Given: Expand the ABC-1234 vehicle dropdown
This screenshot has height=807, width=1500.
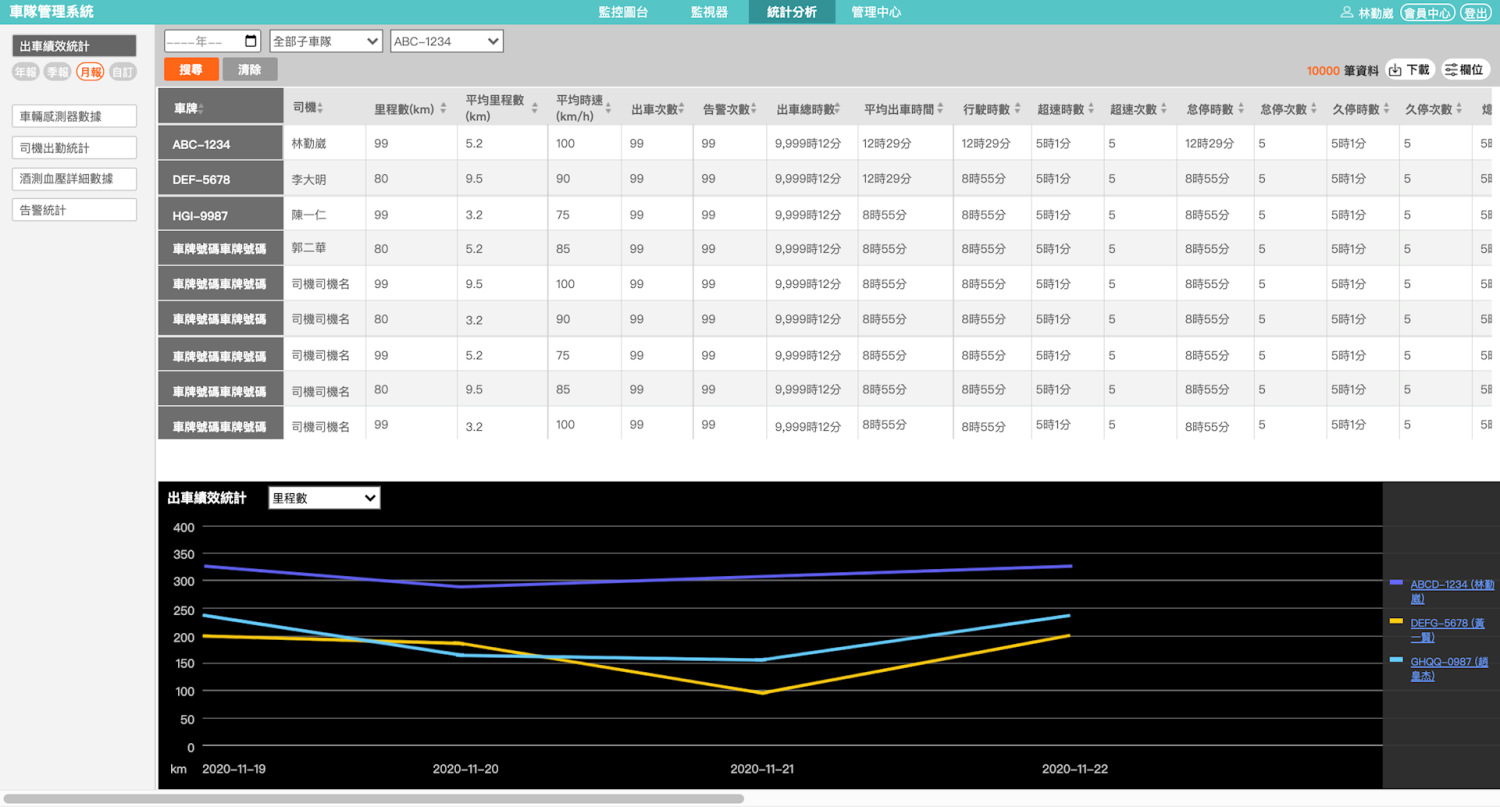Looking at the screenshot, I should click(x=447, y=41).
